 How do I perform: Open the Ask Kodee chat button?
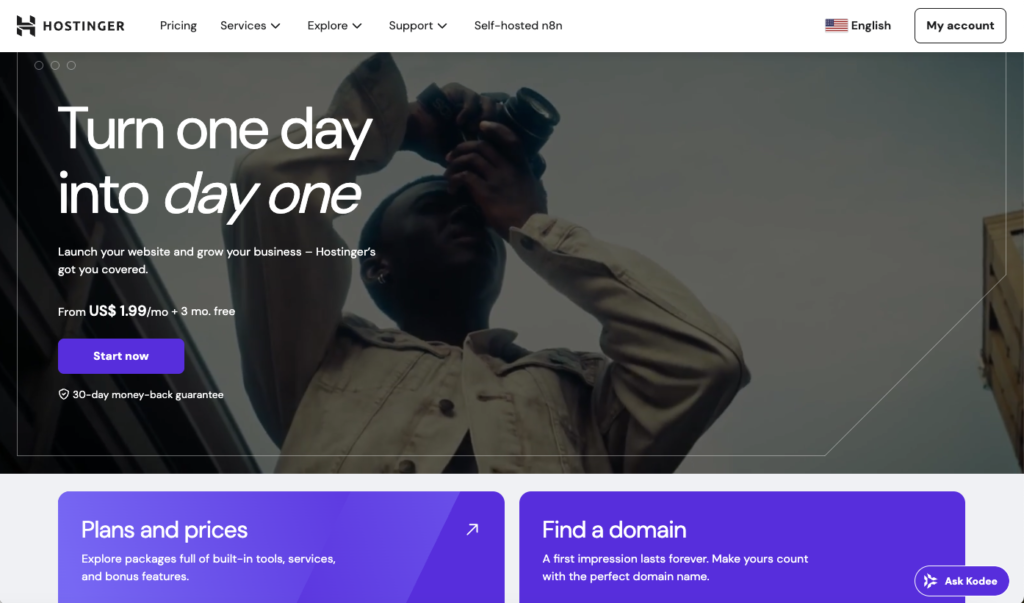(961, 581)
